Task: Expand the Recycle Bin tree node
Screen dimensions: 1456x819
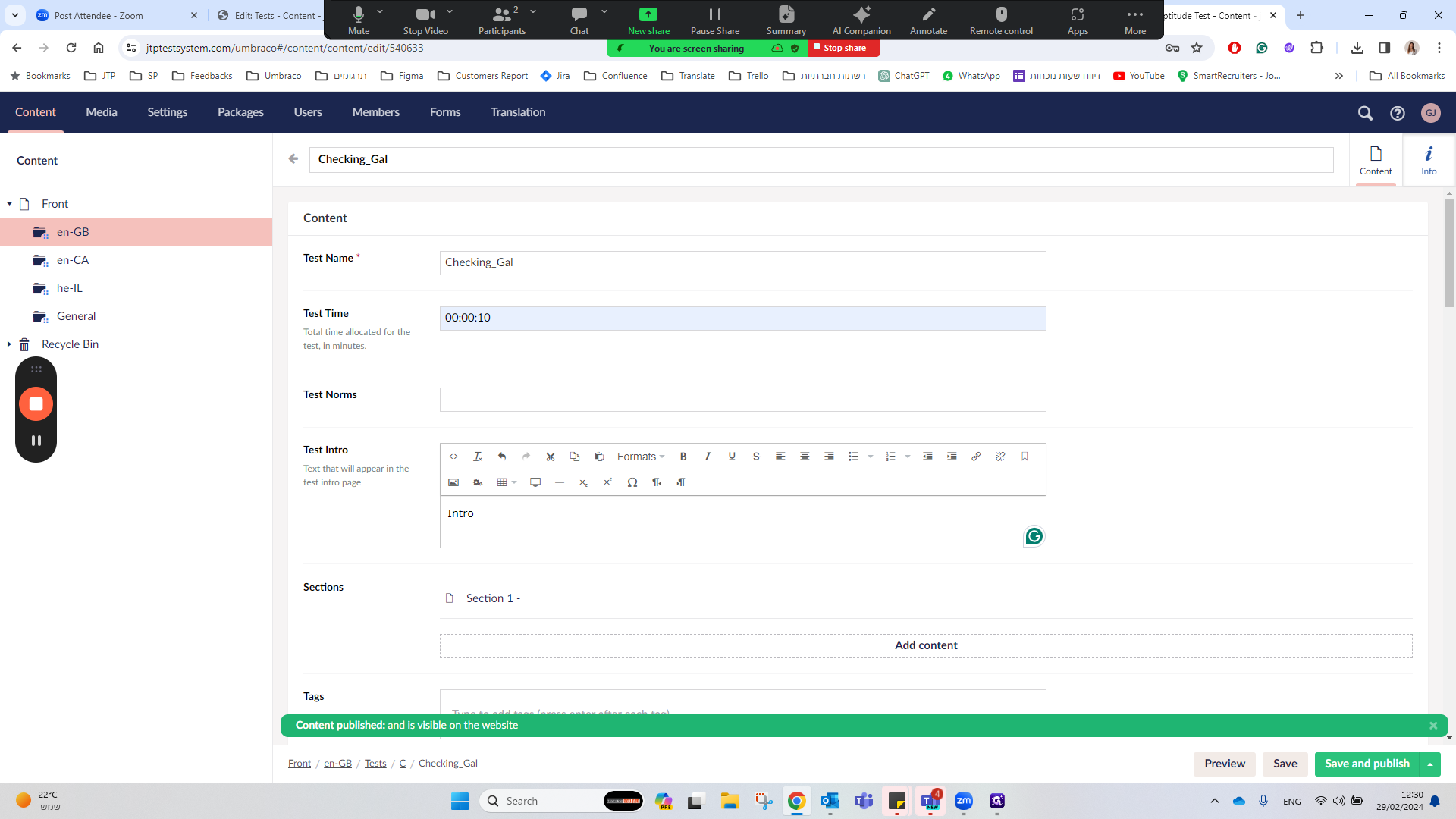Action: pyautogui.click(x=9, y=344)
